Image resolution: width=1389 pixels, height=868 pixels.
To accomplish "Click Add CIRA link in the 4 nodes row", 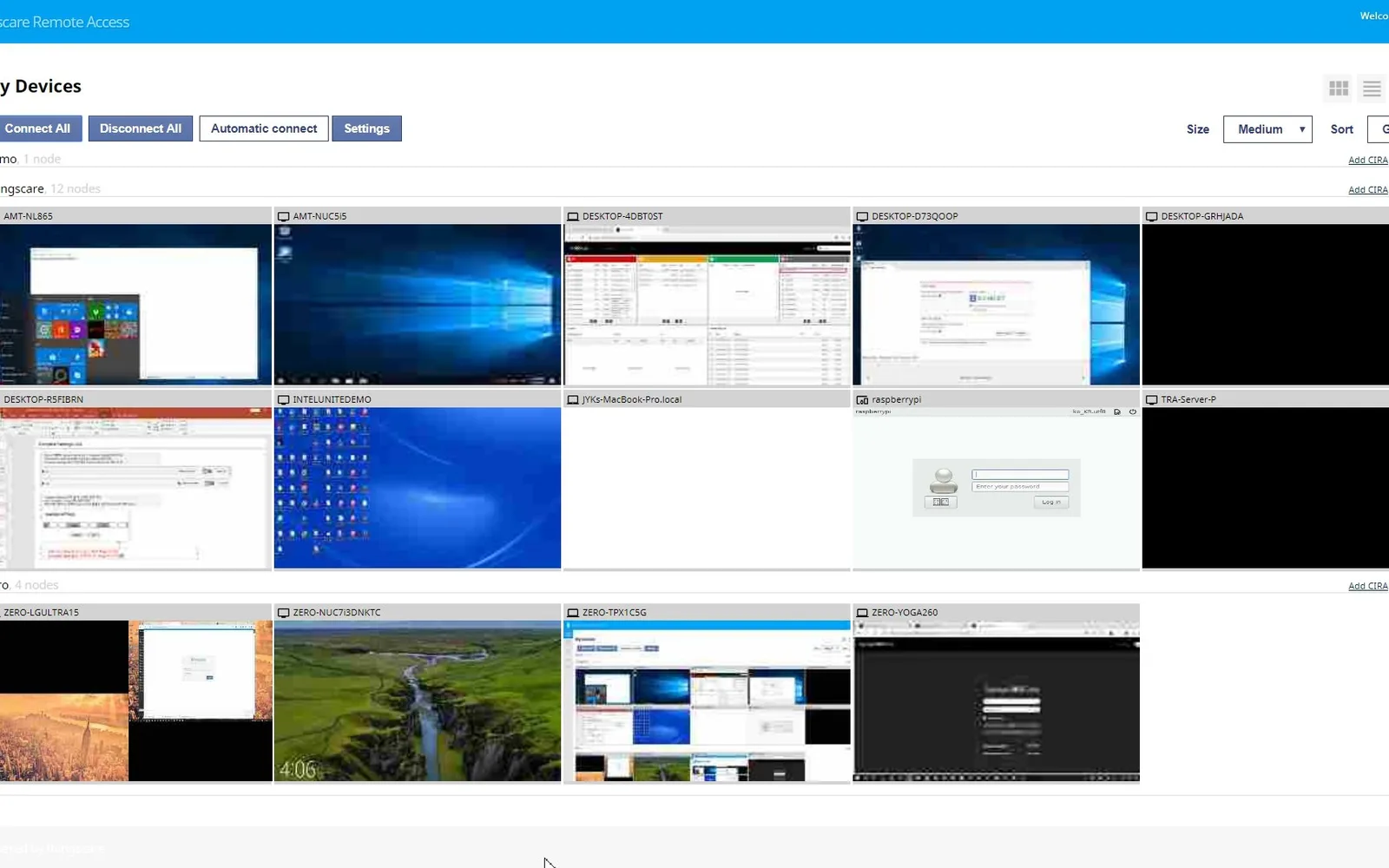I will [x=1368, y=586].
